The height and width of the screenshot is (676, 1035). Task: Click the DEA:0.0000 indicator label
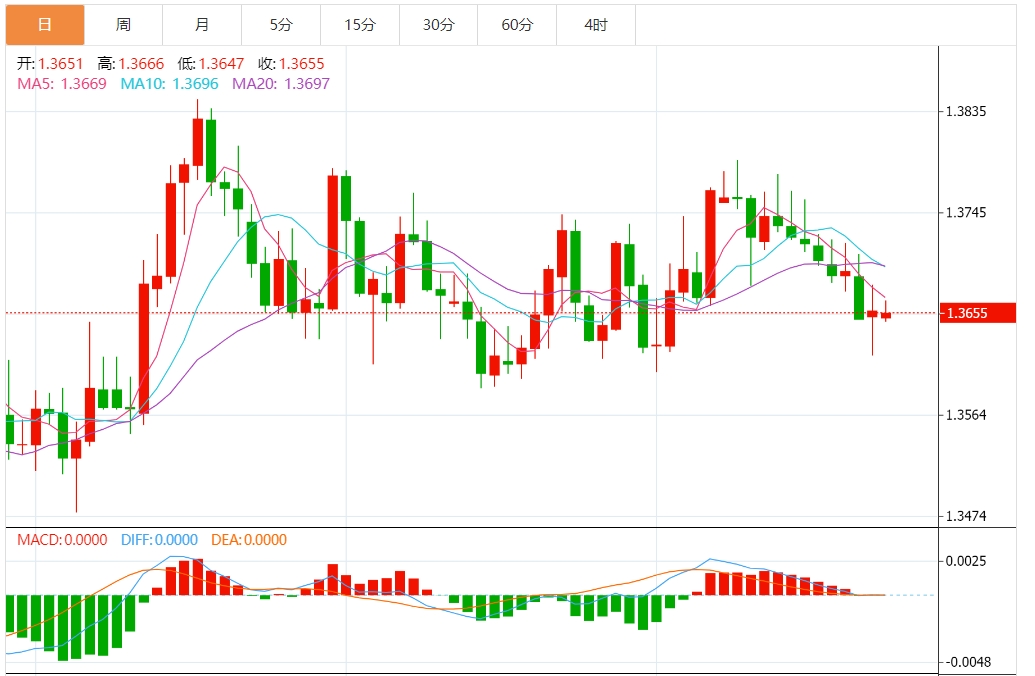pyautogui.click(x=249, y=540)
